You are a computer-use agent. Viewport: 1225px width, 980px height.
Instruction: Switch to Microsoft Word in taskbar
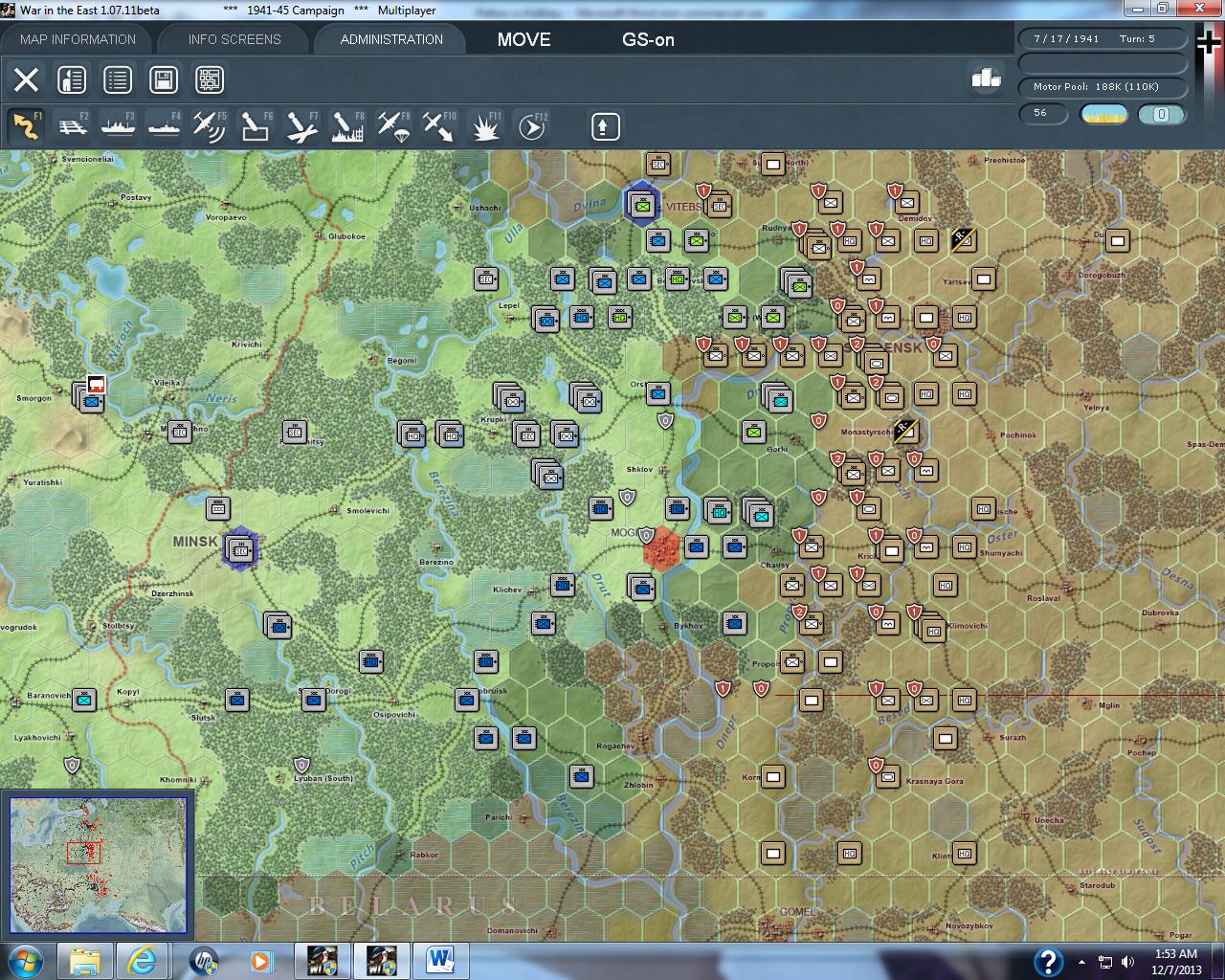(441, 961)
